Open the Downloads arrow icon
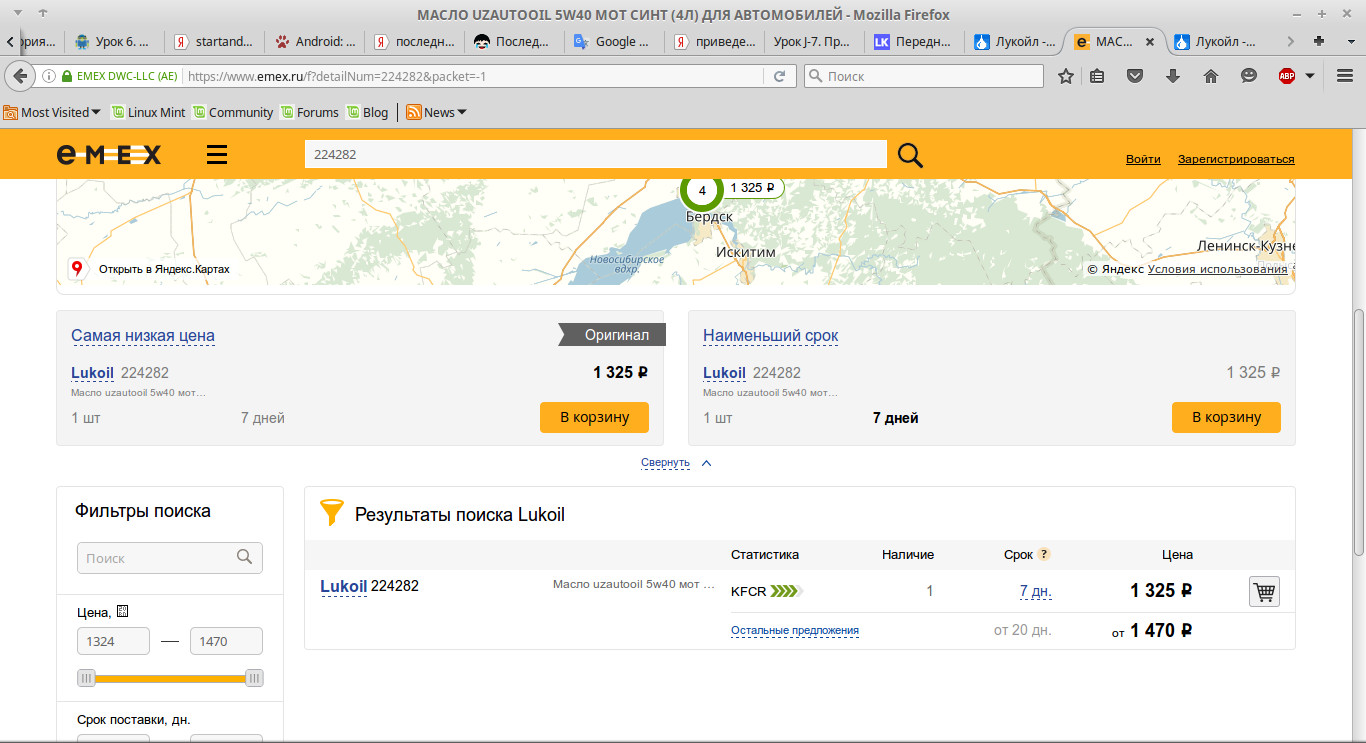This screenshot has height=743, width=1366. 1173,76
